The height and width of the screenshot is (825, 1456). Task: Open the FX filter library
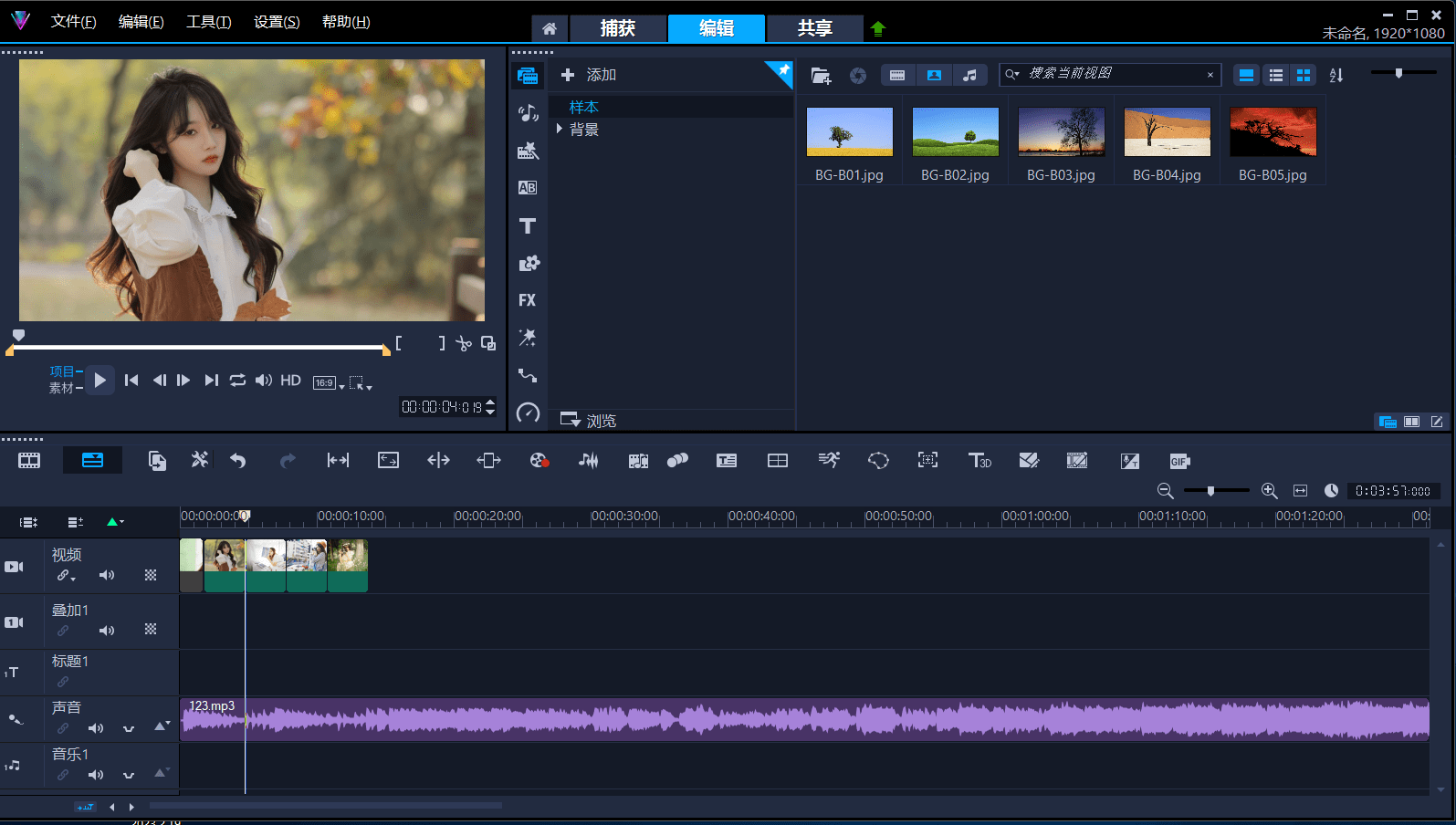528,300
